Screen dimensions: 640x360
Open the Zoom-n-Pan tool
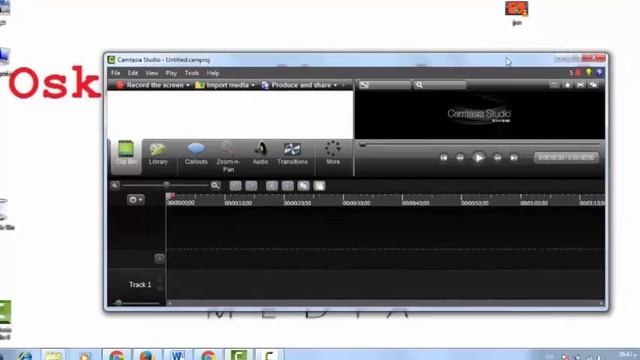click(x=228, y=157)
